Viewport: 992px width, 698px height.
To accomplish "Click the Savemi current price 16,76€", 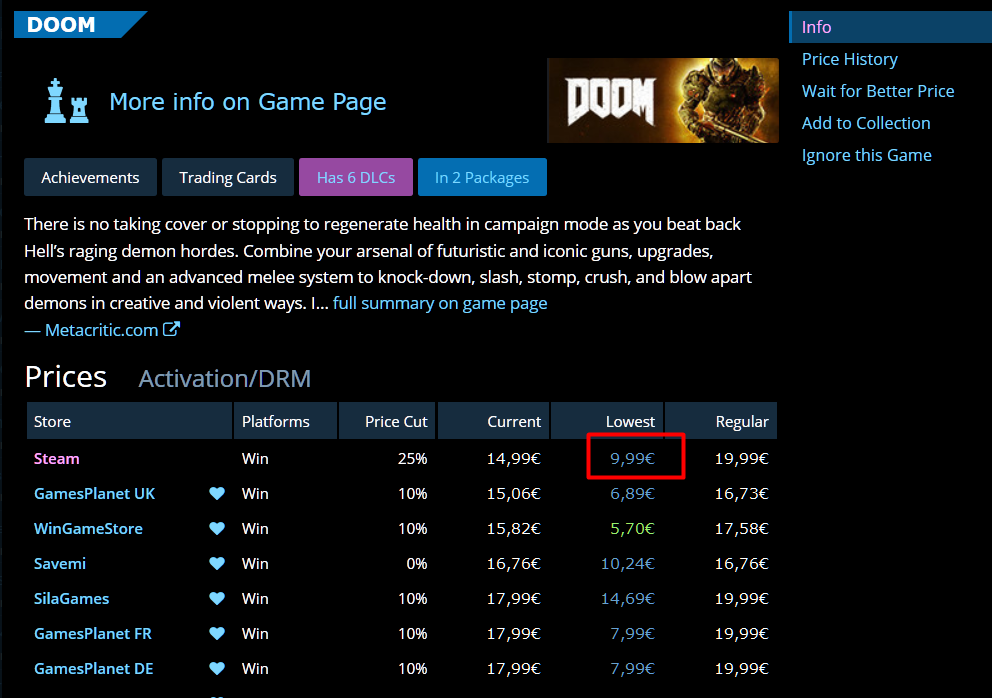I will click(x=514, y=563).
